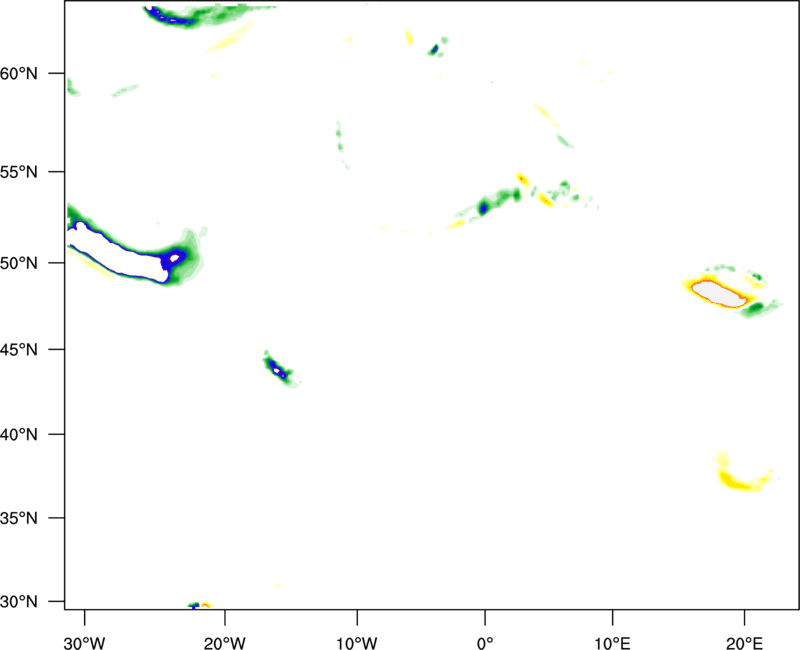
Task: Click the 10°W longitude label
Action: tap(357, 643)
